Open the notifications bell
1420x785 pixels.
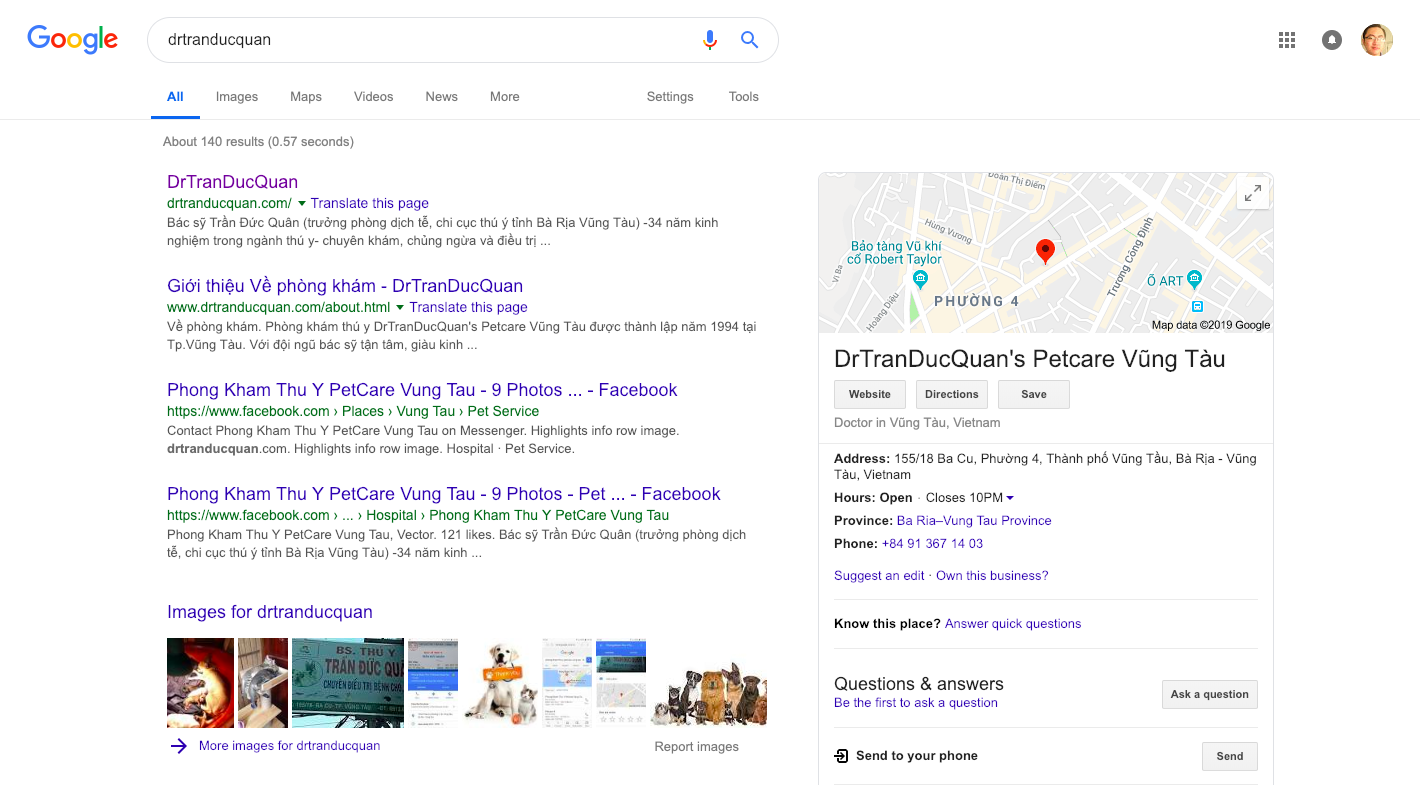pyautogui.click(x=1332, y=40)
